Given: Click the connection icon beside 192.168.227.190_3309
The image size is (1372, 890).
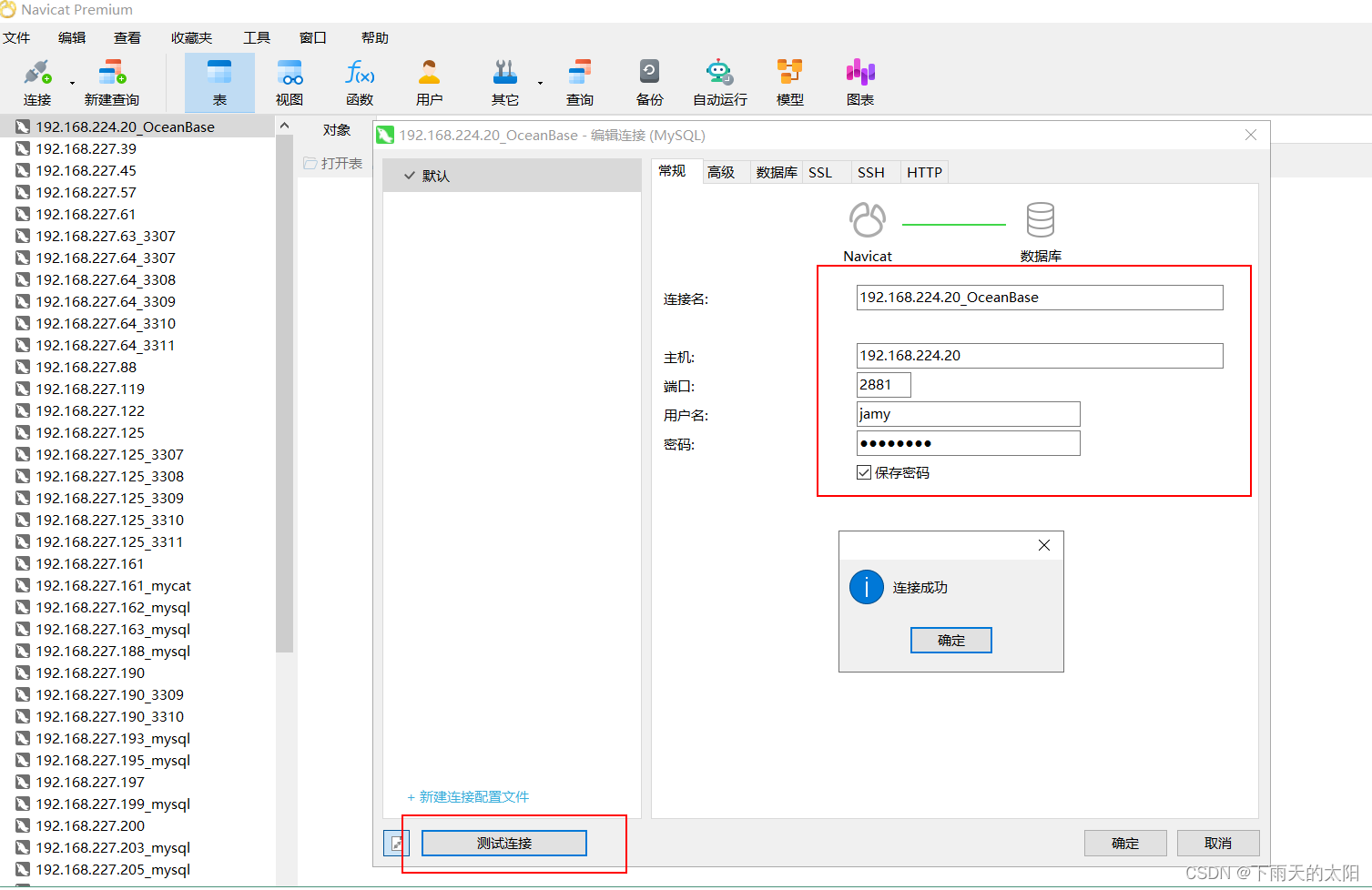Looking at the screenshot, I should (x=23, y=694).
